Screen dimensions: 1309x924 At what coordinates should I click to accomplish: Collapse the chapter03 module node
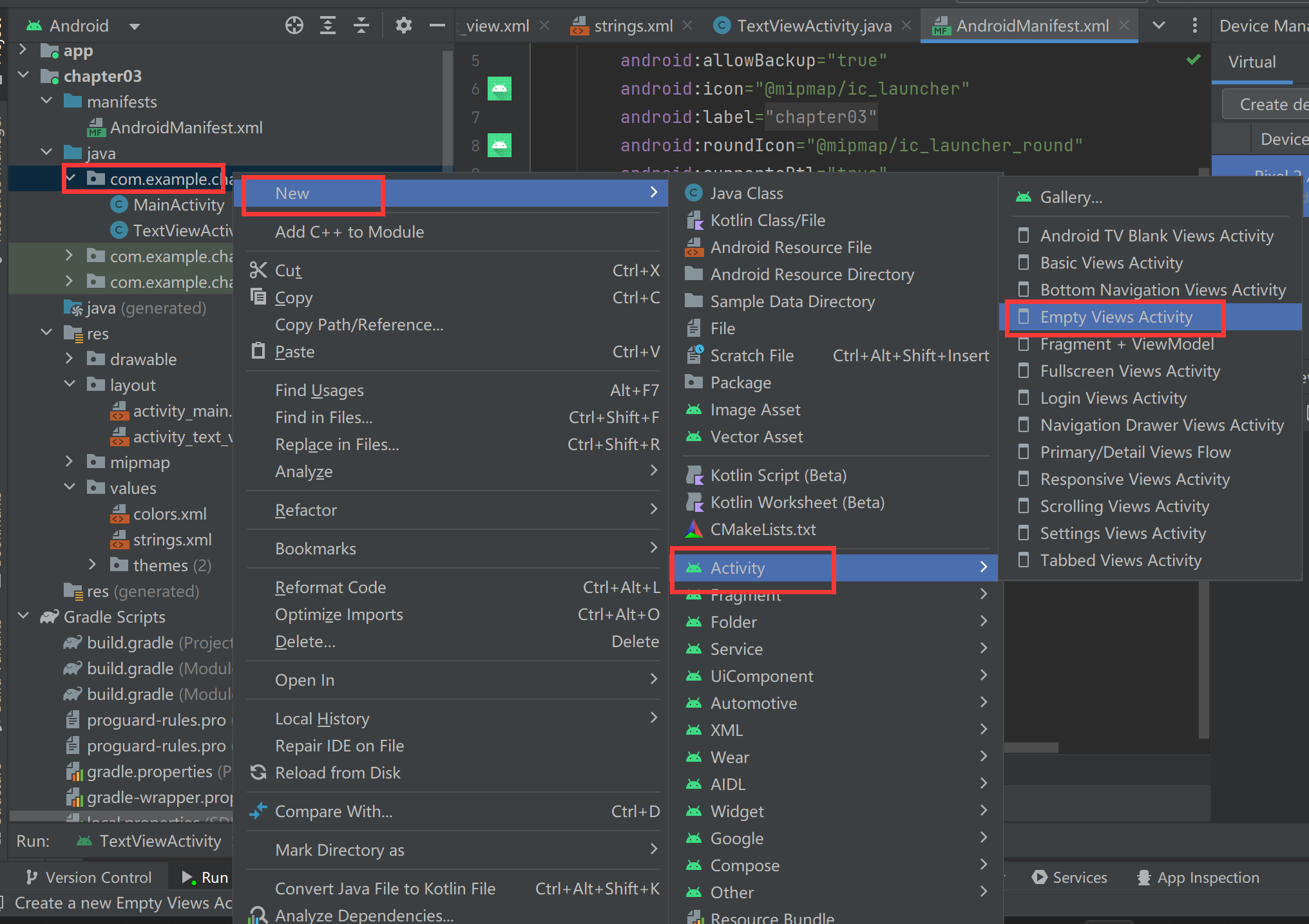pos(23,75)
